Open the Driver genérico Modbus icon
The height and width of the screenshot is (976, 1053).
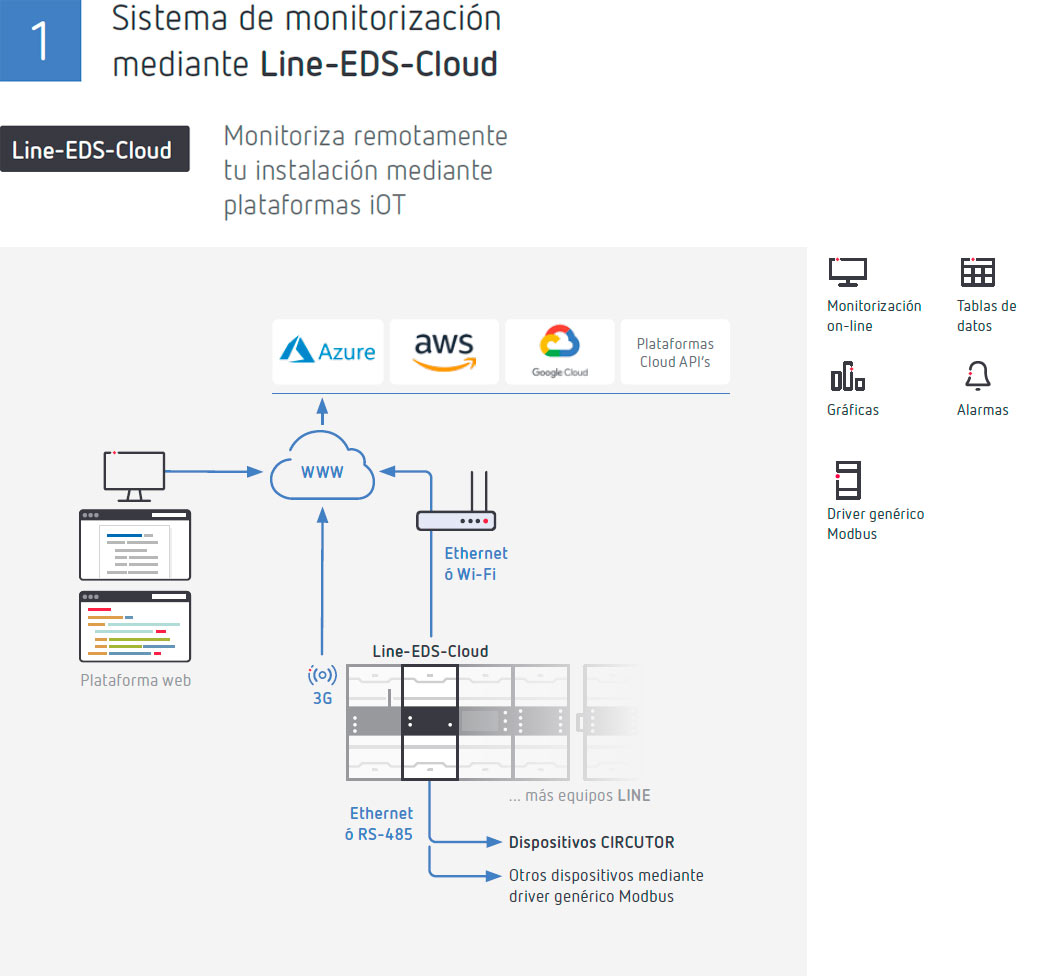[x=849, y=481]
